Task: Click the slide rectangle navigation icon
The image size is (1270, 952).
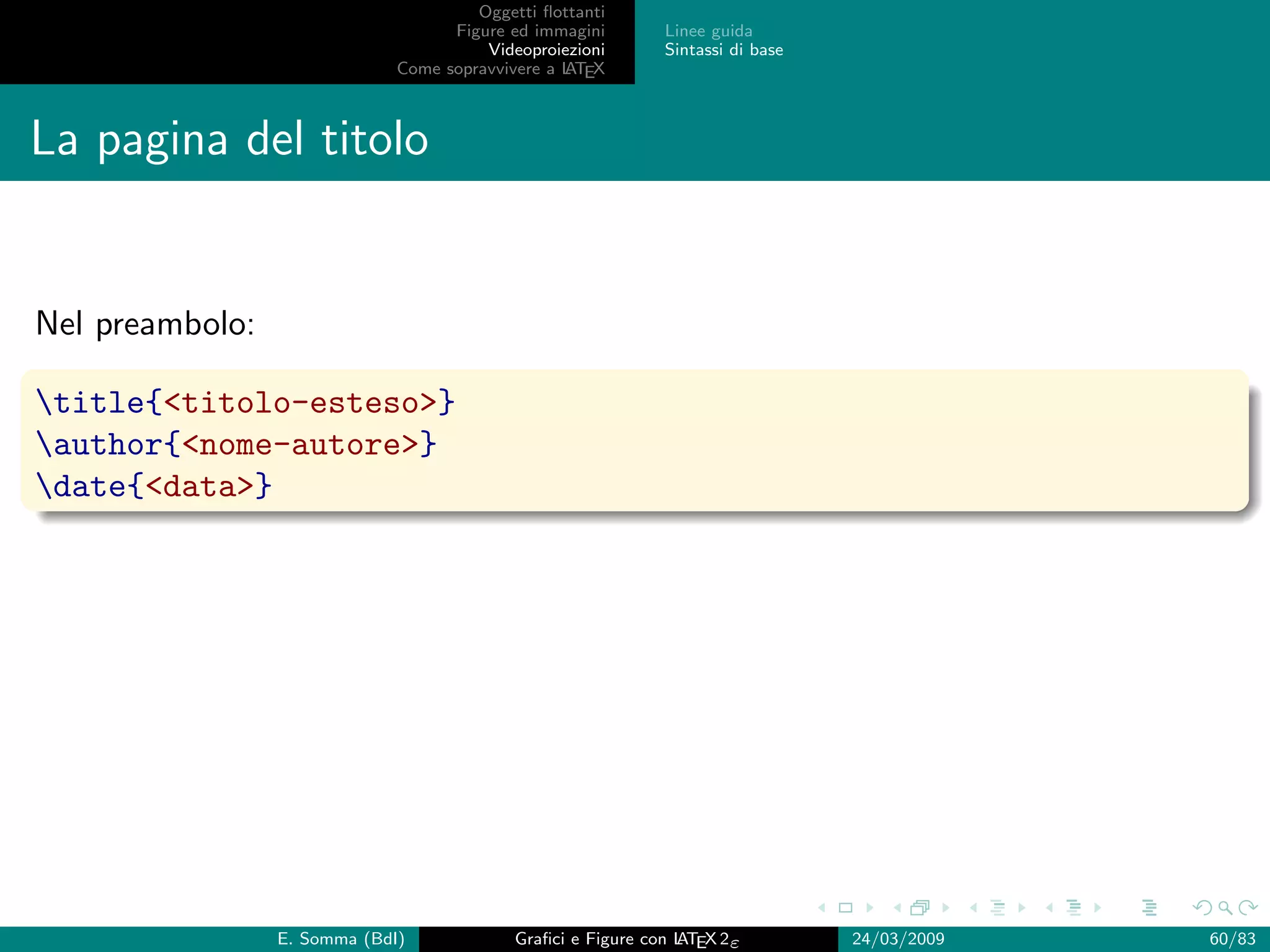Action: 845,908
